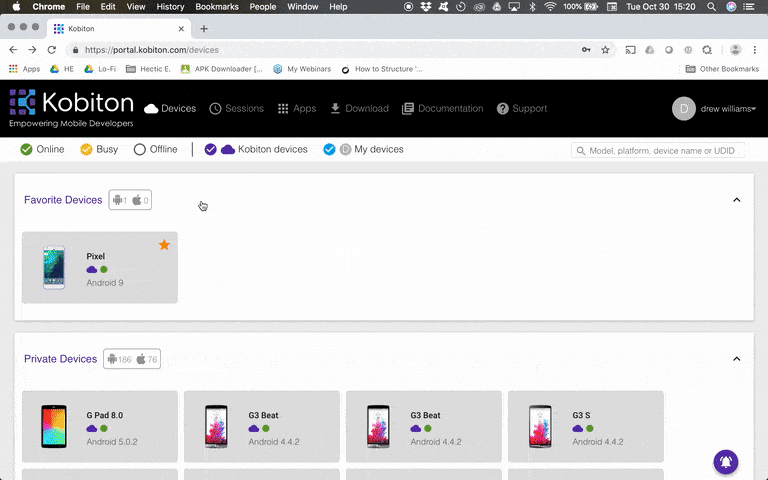The height and width of the screenshot is (480, 768).
Task: Go to the Sessions tab
Action: [236, 108]
